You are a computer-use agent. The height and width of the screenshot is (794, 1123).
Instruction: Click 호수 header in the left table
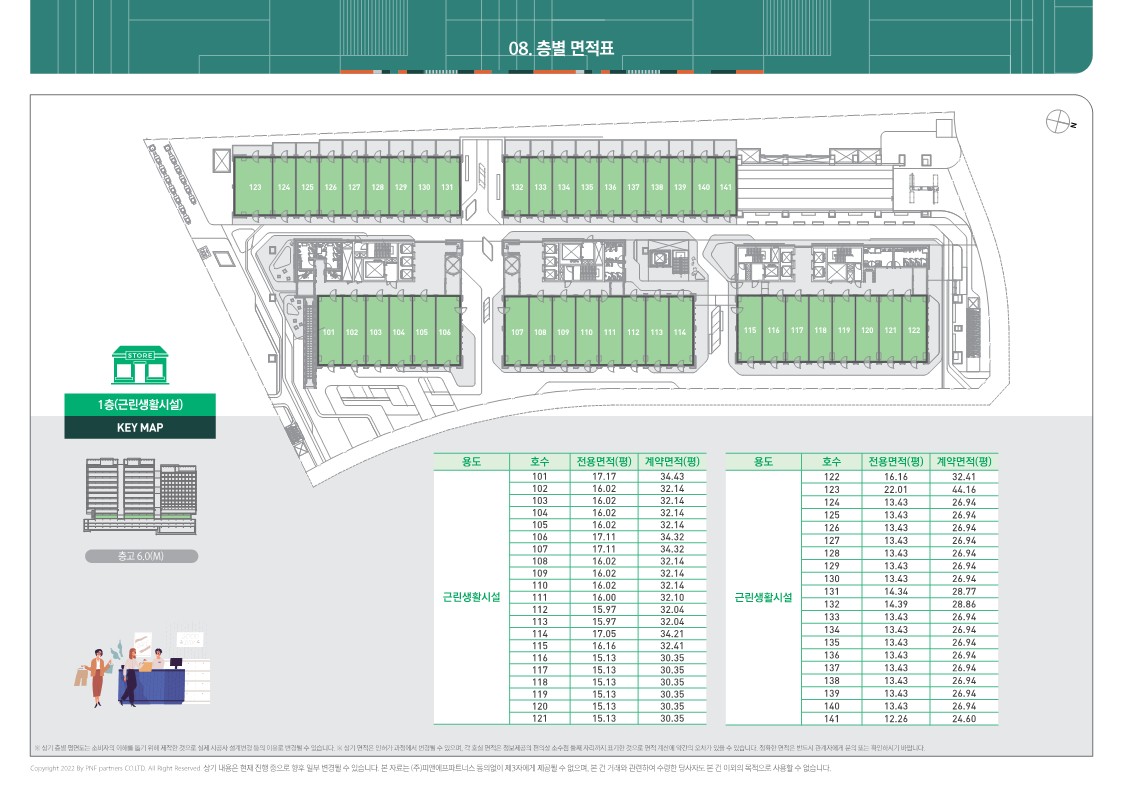(539, 462)
